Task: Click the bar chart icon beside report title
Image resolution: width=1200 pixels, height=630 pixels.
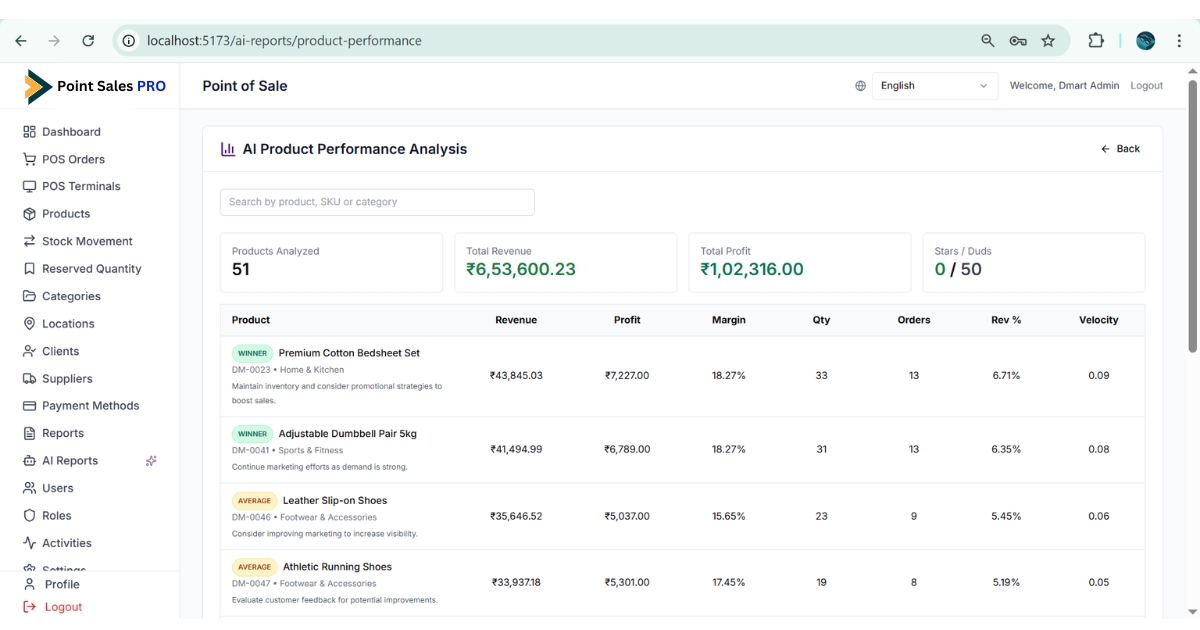Action: point(228,149)
